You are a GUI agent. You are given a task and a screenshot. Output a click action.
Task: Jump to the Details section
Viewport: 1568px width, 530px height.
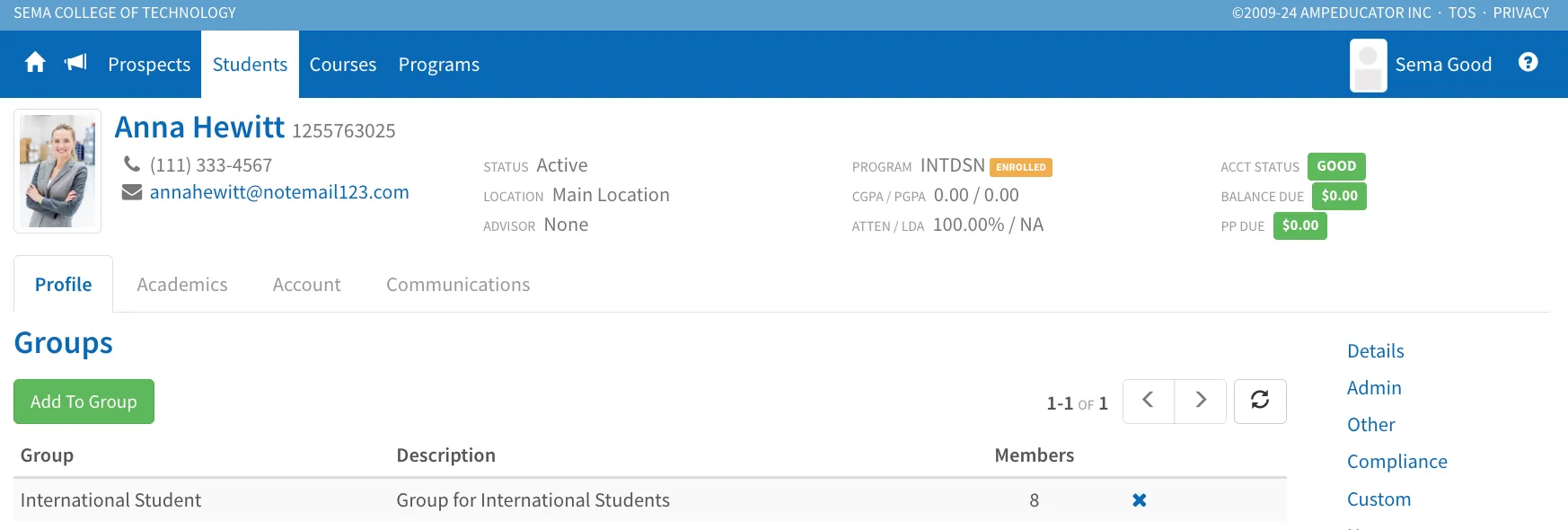point(1376,351)
